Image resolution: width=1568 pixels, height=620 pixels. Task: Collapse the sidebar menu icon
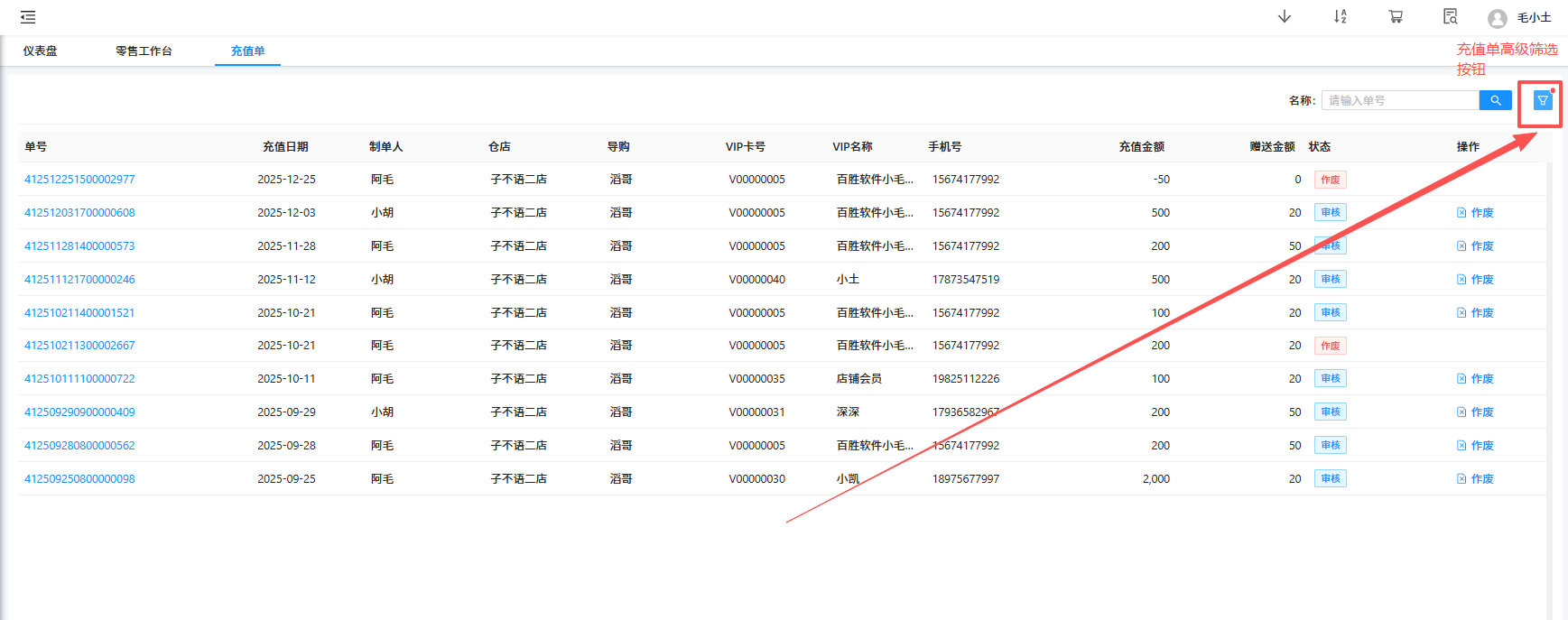click(x=28, y=17)
